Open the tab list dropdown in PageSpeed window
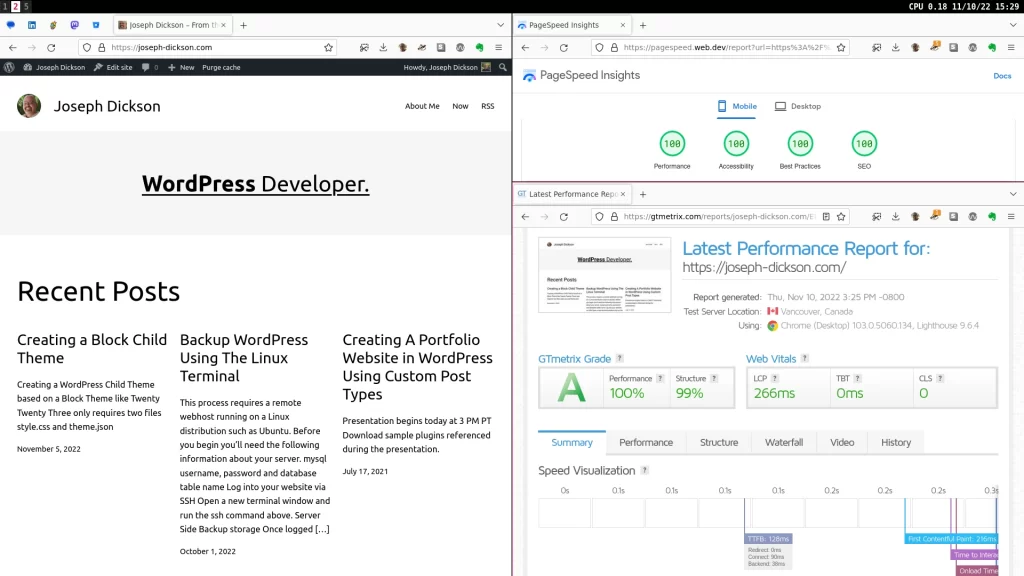1024x576 pixels. point(1012,25)
